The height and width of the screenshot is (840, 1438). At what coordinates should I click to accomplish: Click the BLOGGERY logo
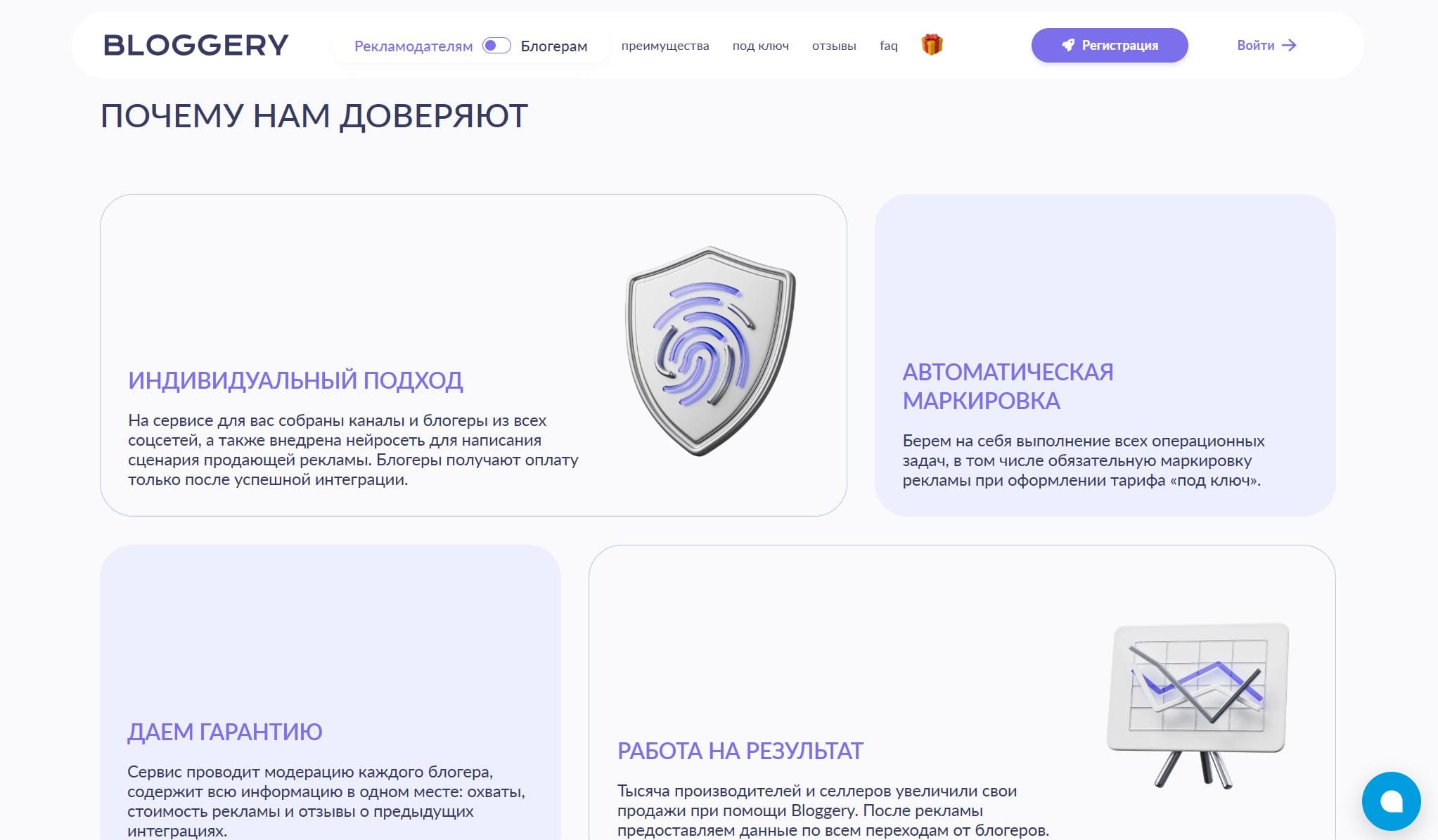(195, 45)
